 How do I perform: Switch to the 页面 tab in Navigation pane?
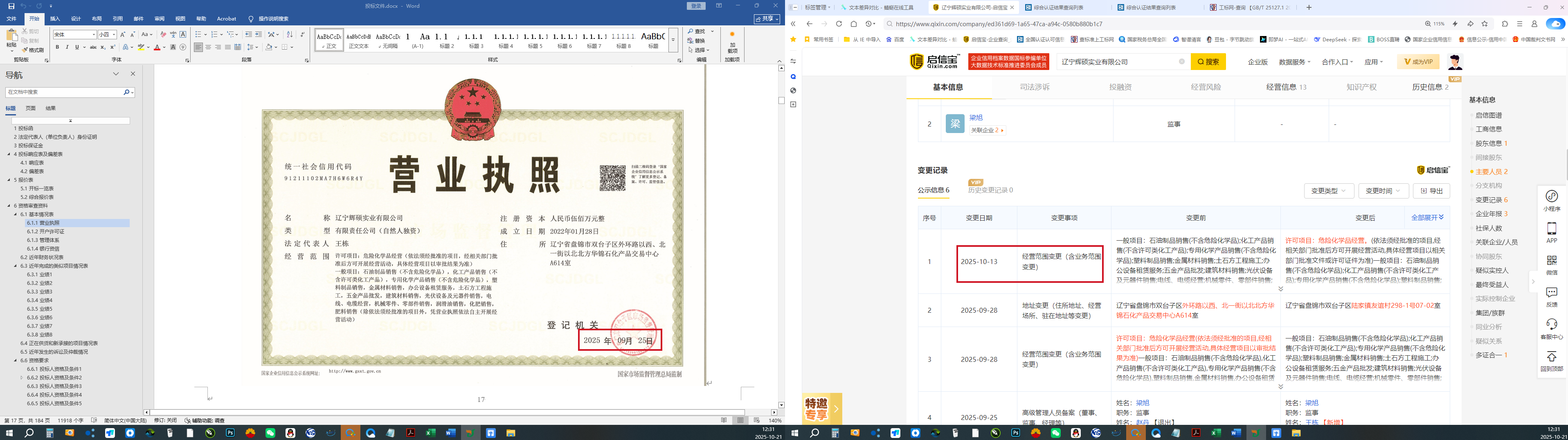(30, 108)
